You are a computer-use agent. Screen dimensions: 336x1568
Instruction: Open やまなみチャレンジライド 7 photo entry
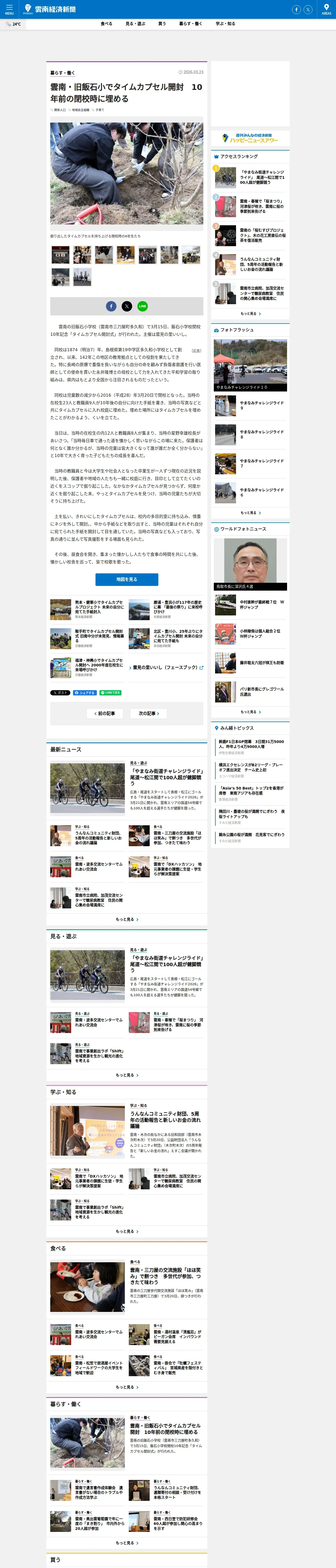point(250,464)
